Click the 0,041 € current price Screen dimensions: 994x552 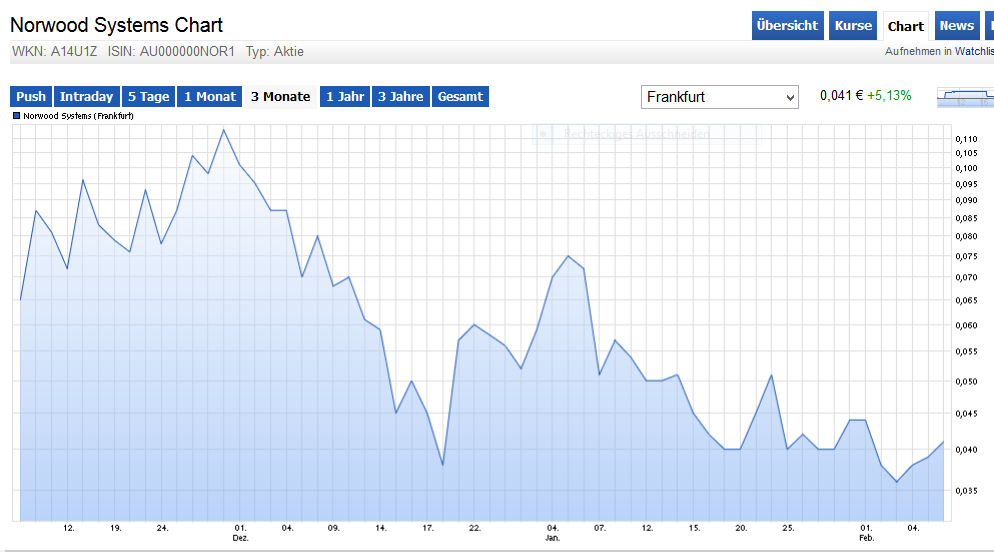pyautogui.click(x=840, y=96)
